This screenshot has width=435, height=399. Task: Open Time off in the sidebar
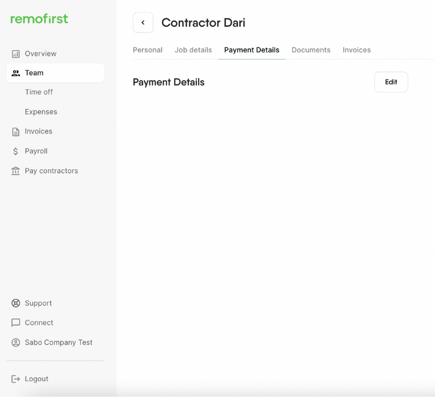pyautogui.click(x=39, y=92)
